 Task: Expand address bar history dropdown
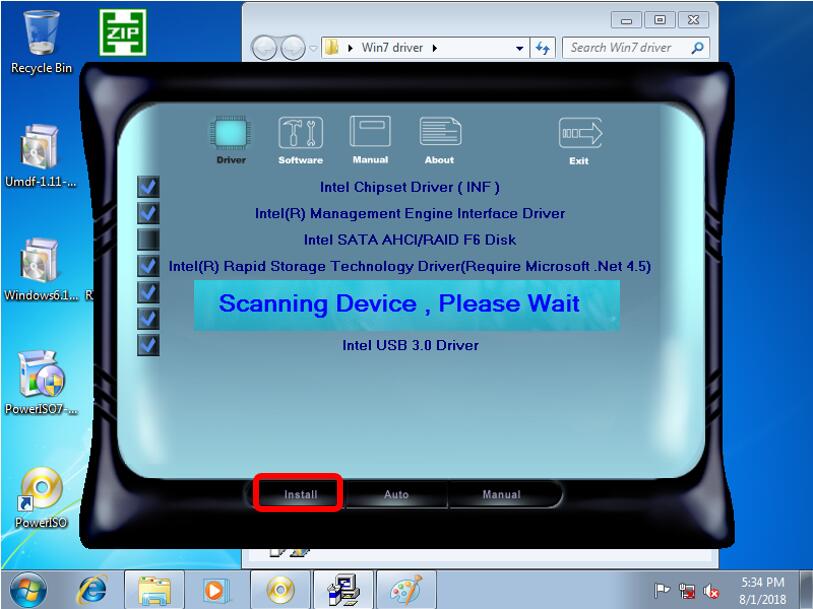[519, 48]
